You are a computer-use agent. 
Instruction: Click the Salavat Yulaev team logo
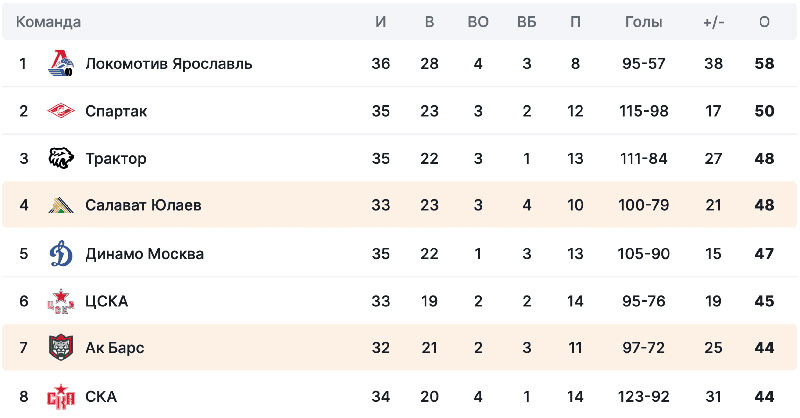[x=61, y=205]
